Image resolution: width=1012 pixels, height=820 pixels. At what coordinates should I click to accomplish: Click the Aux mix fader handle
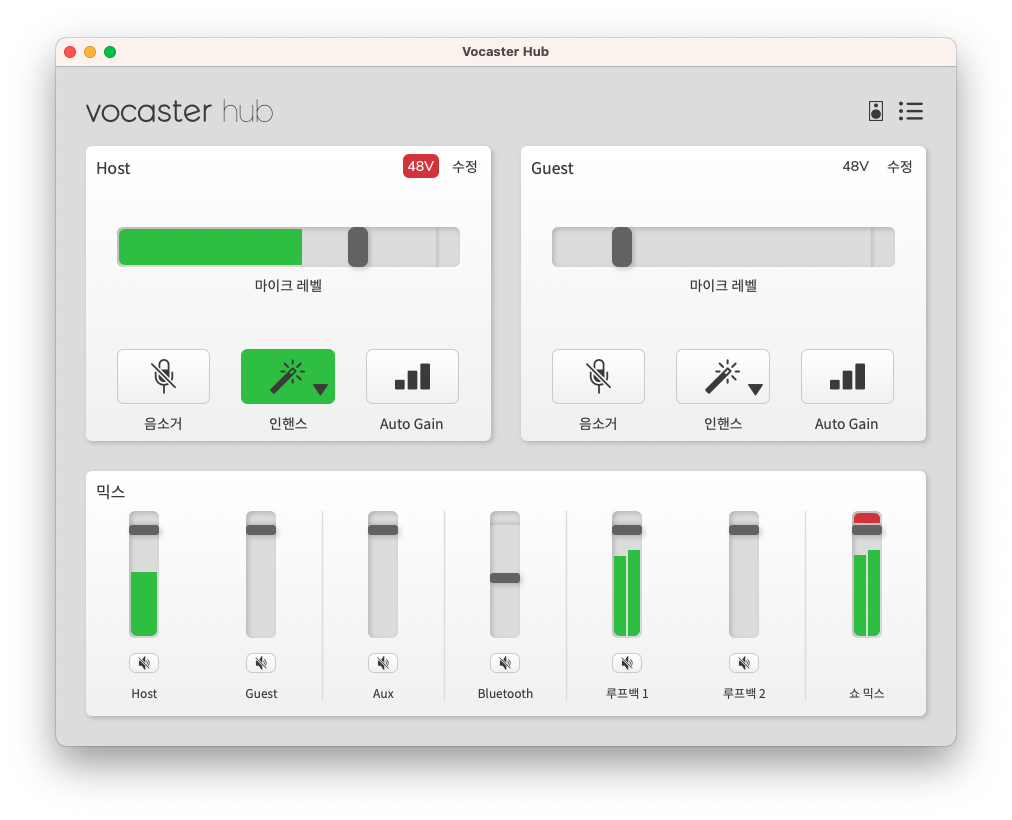pyautogui.click(x=383, y=530)
